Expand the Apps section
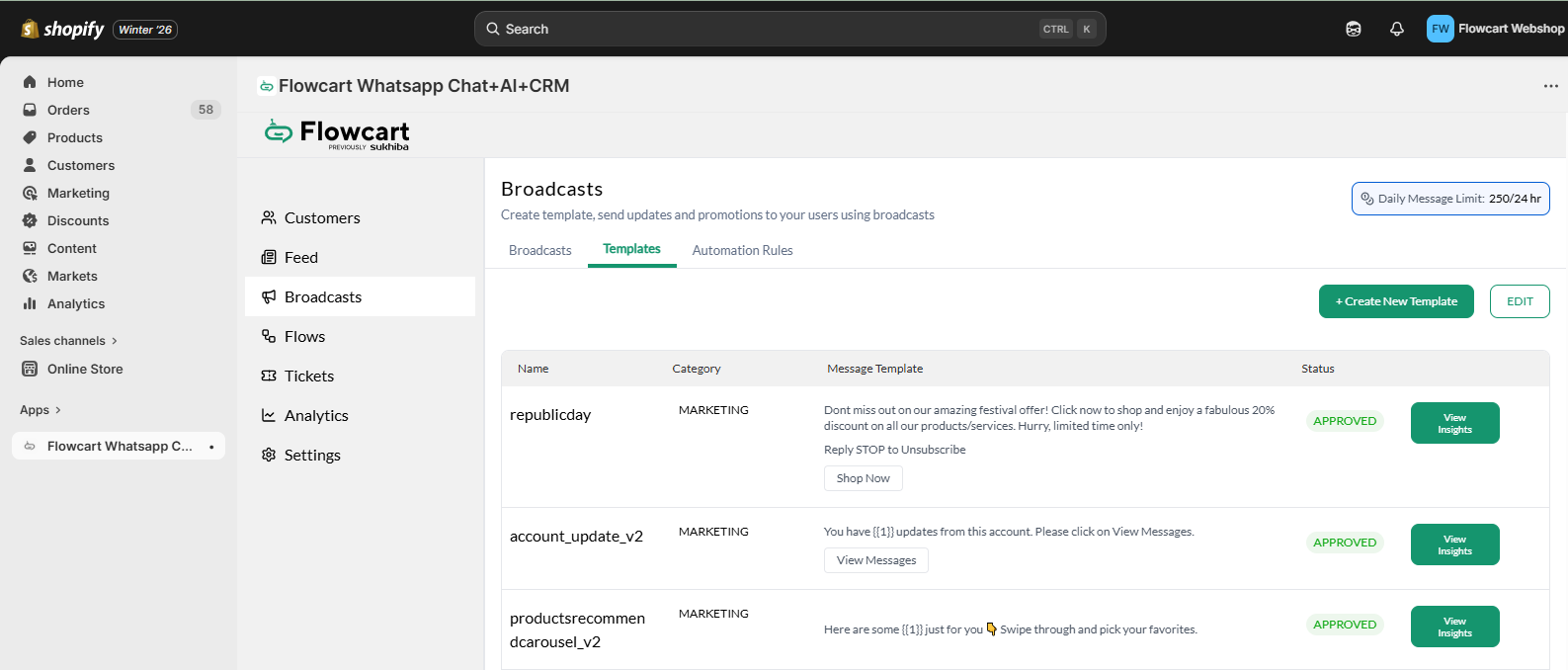 [x=41, y=410]
